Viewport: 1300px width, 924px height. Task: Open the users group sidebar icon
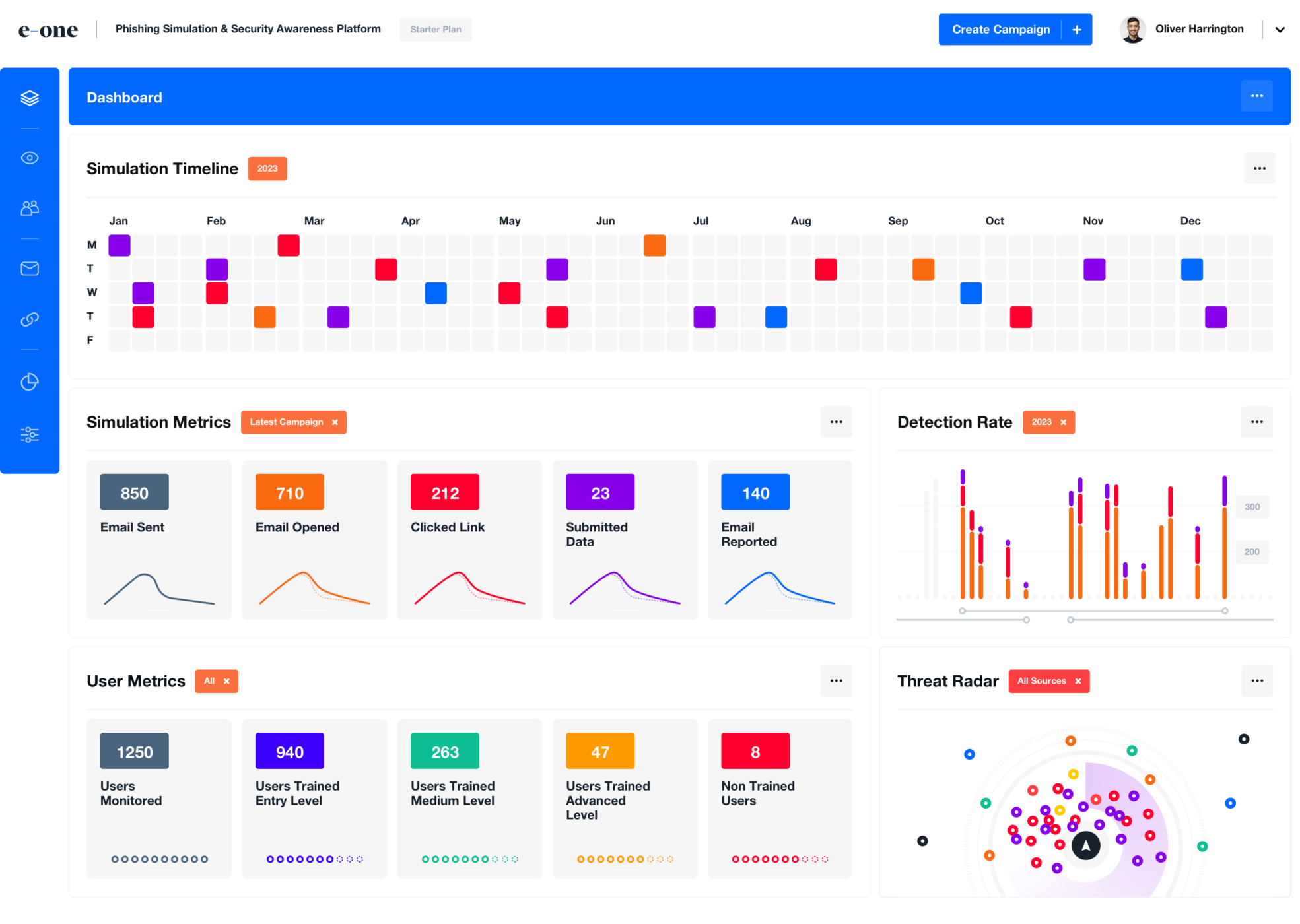point(30,209)
